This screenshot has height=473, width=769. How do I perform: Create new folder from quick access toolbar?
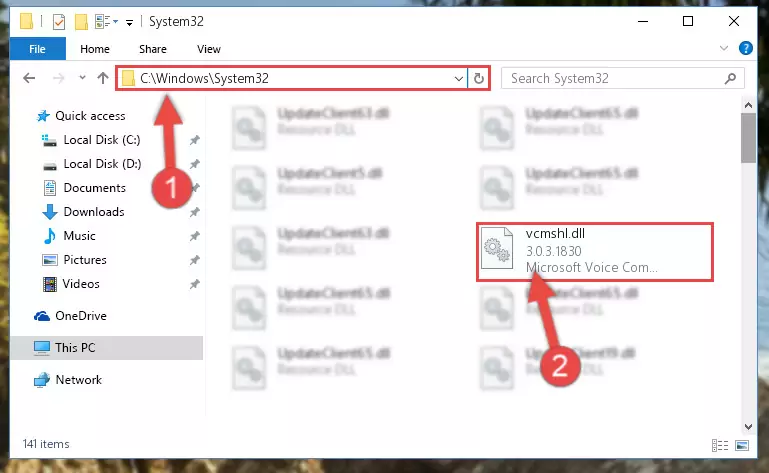[81, 22]
